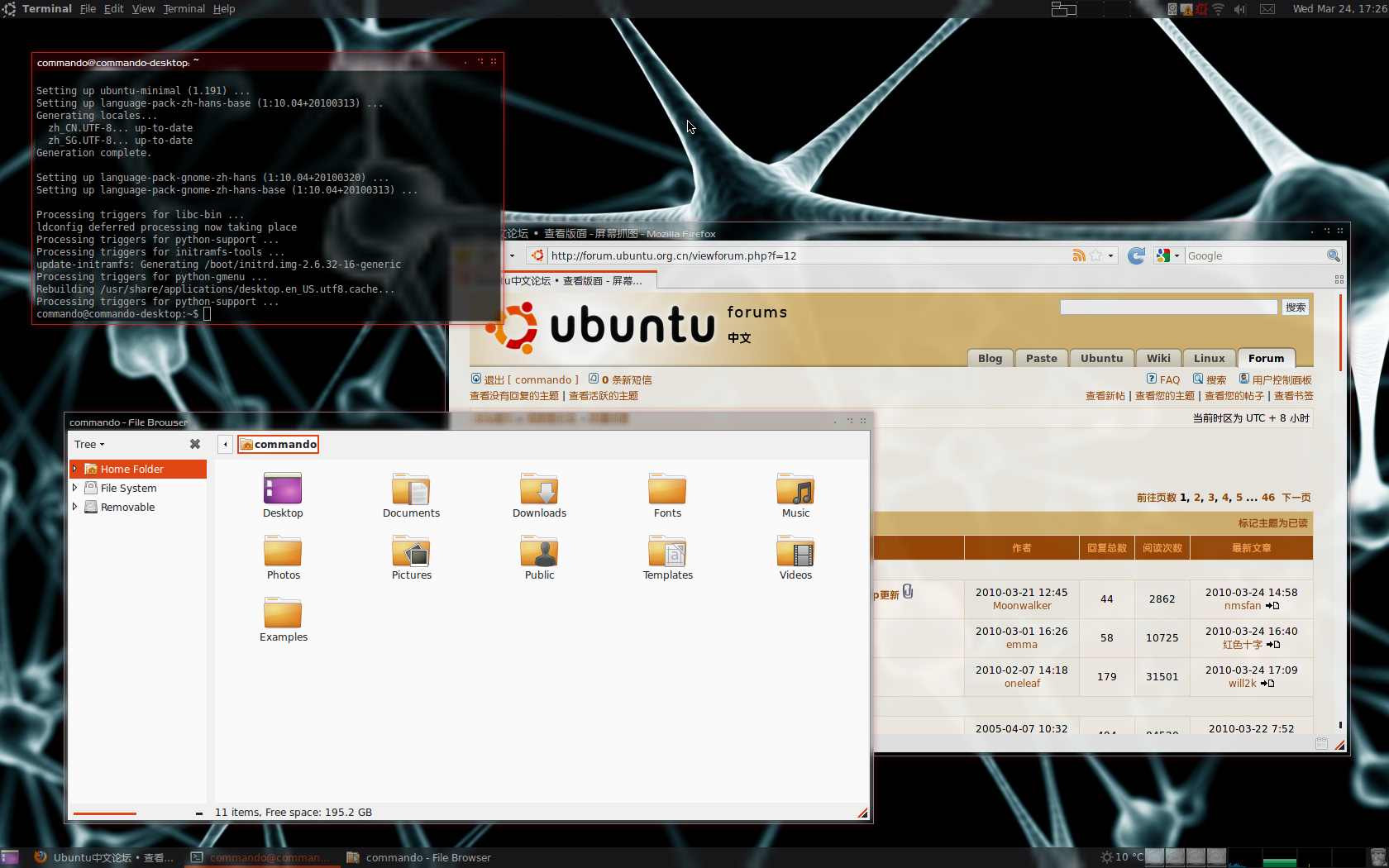This screenshot has height=868, width=1389.
Task: Click the show desktop icon in bottom panel
Action: click(x=10, y=857)
